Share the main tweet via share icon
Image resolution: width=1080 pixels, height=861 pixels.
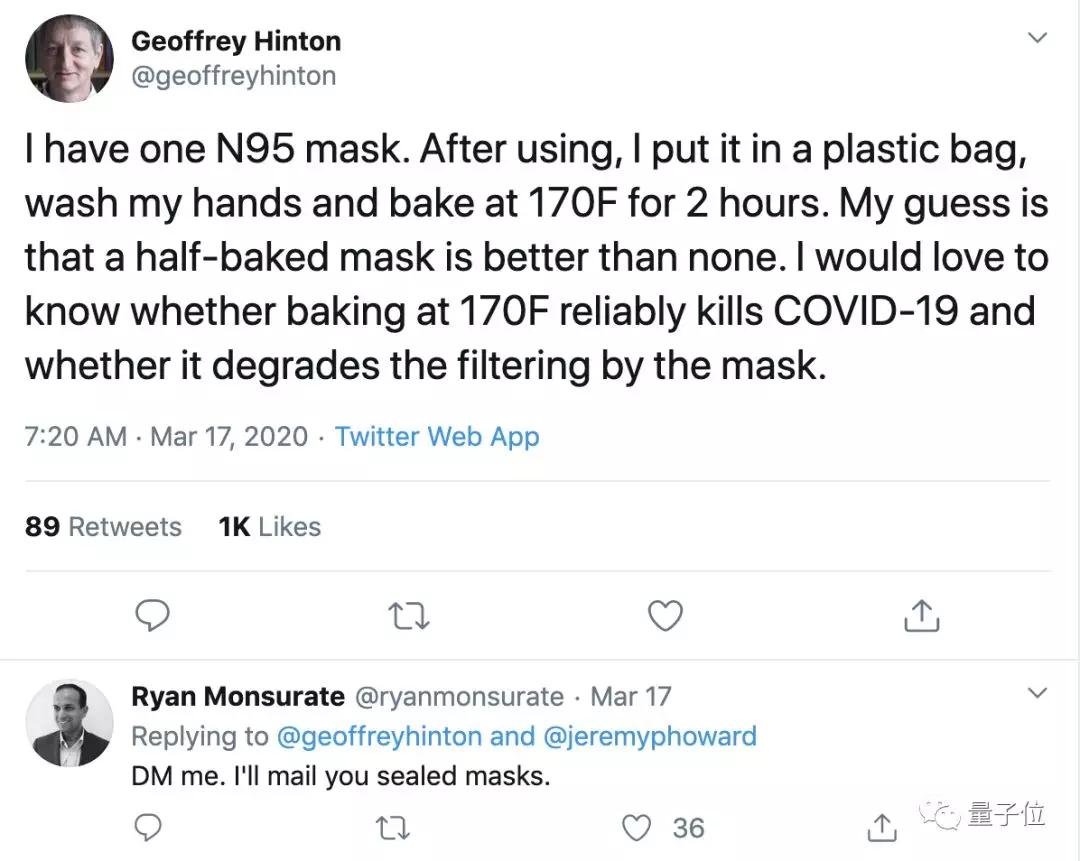coord(921,616)
